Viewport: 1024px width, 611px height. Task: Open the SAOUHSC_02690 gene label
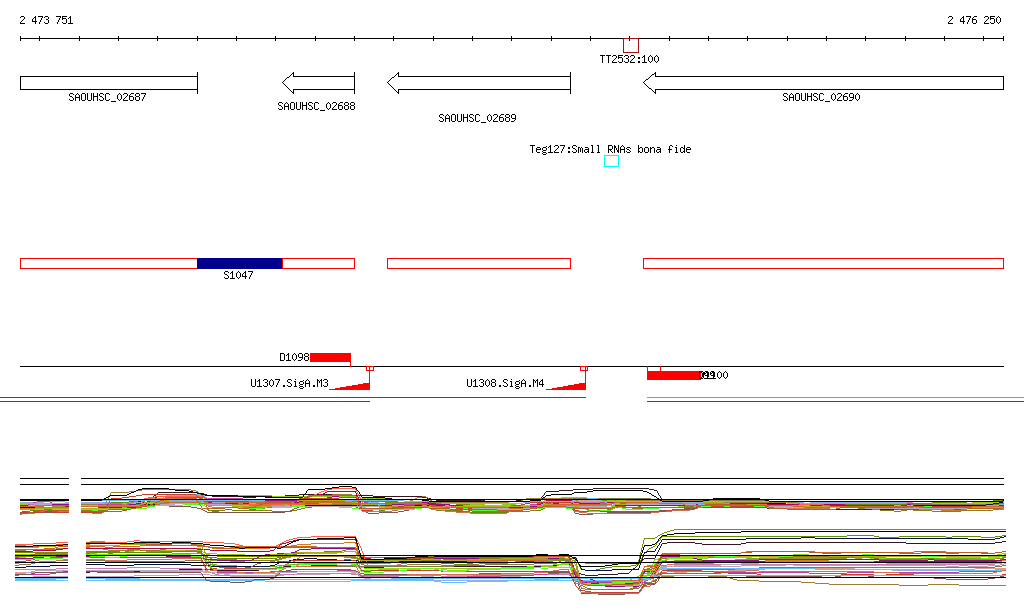point(821,98)
